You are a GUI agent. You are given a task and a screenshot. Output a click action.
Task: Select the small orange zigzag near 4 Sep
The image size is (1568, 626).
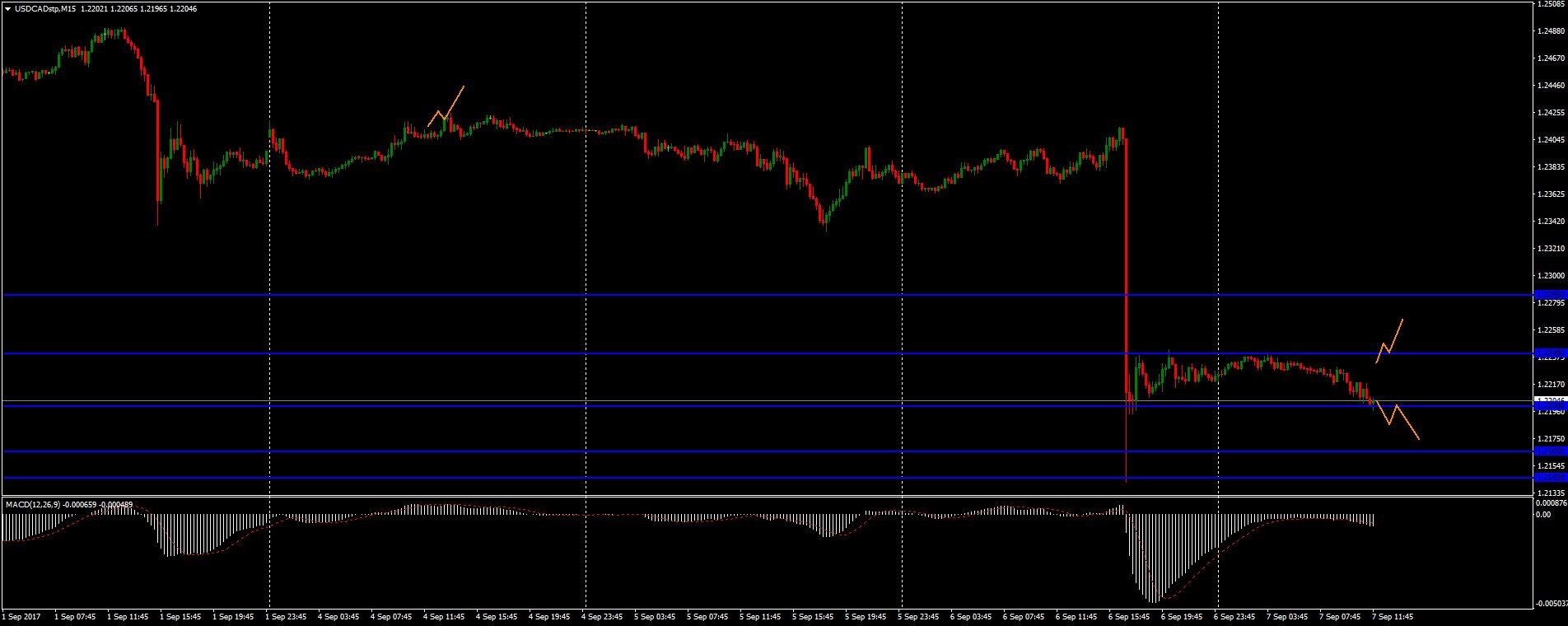pyautogui.click(x=446, y=112)
